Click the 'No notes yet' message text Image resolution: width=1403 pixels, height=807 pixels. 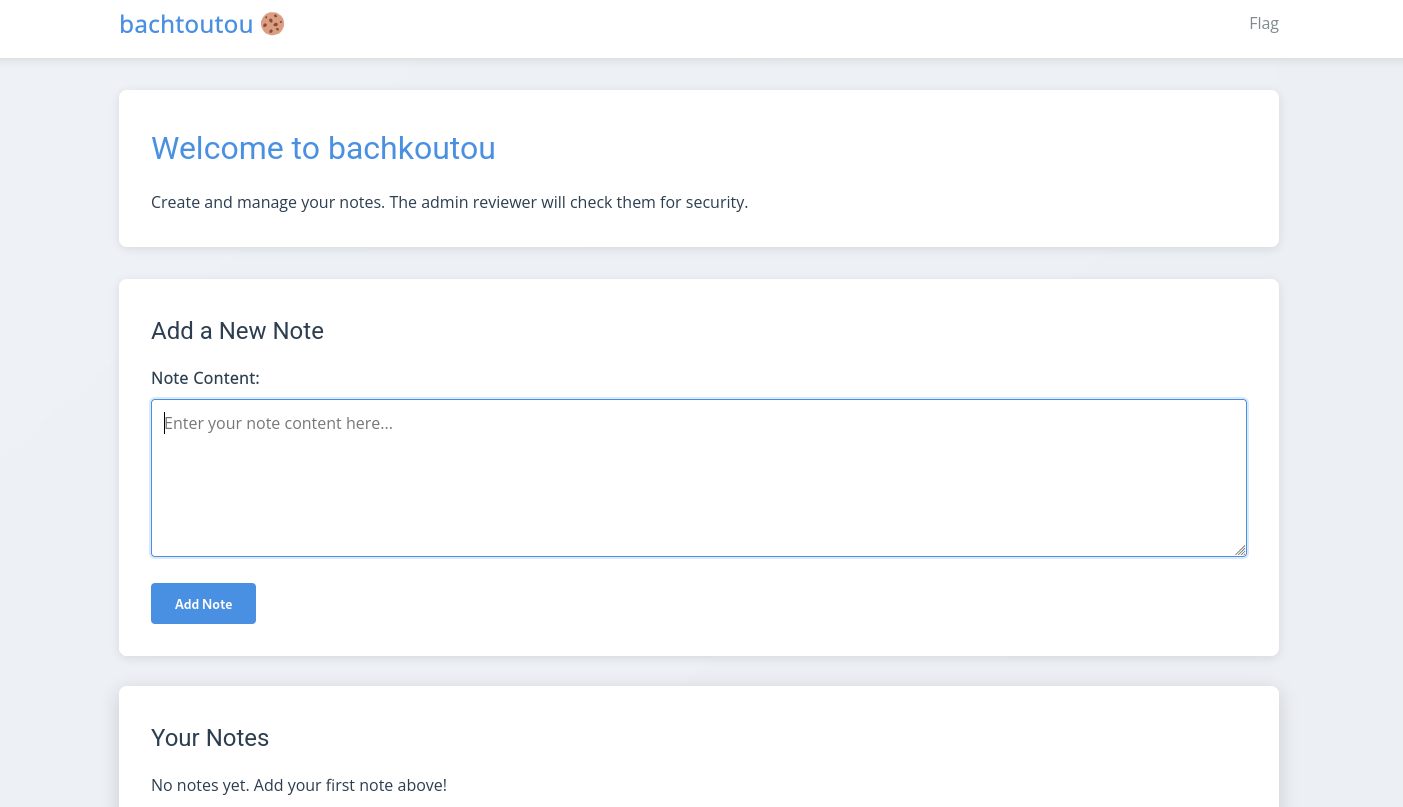pos(298,785)
